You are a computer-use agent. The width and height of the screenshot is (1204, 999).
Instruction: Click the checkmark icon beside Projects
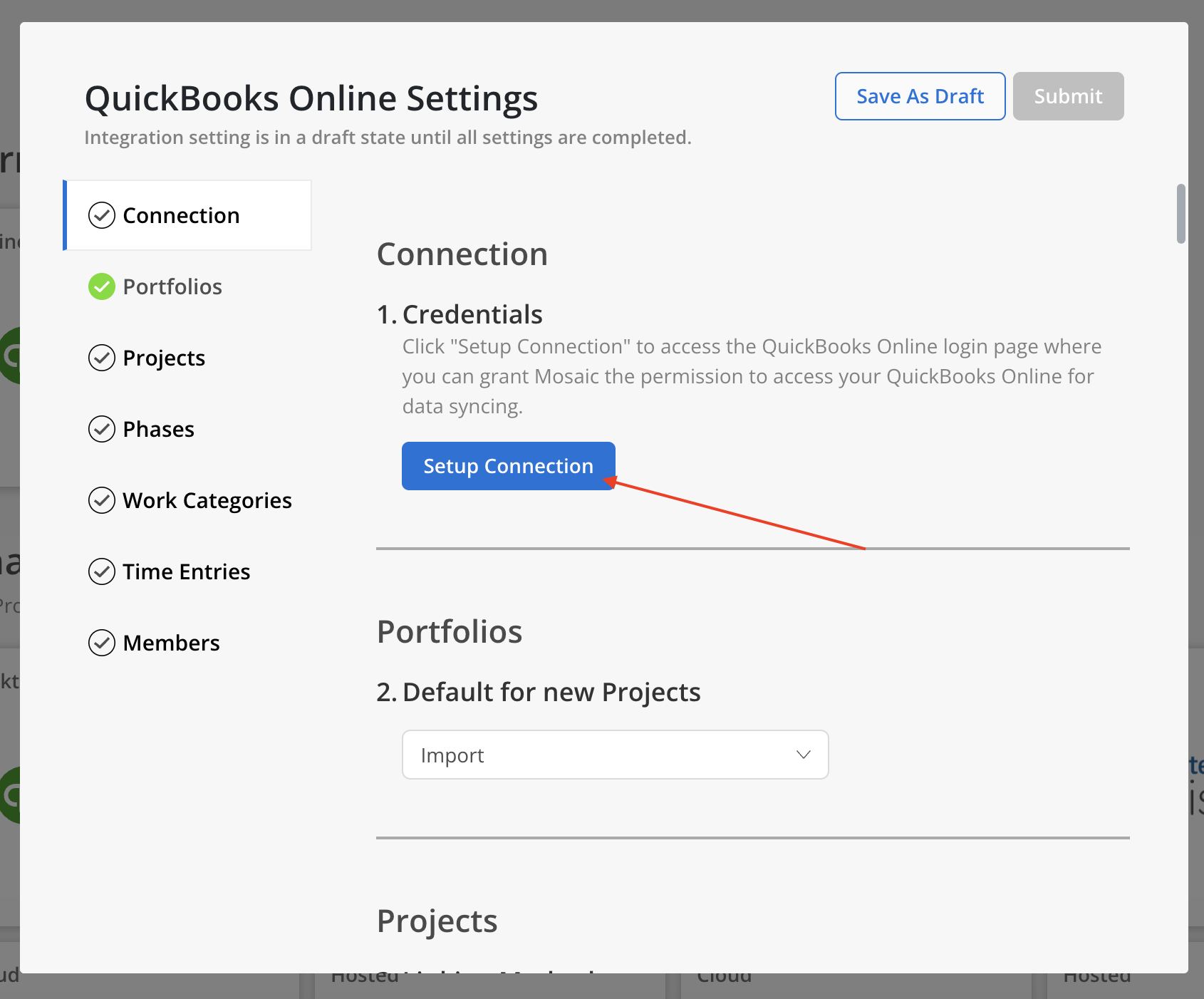click(102, 358)
